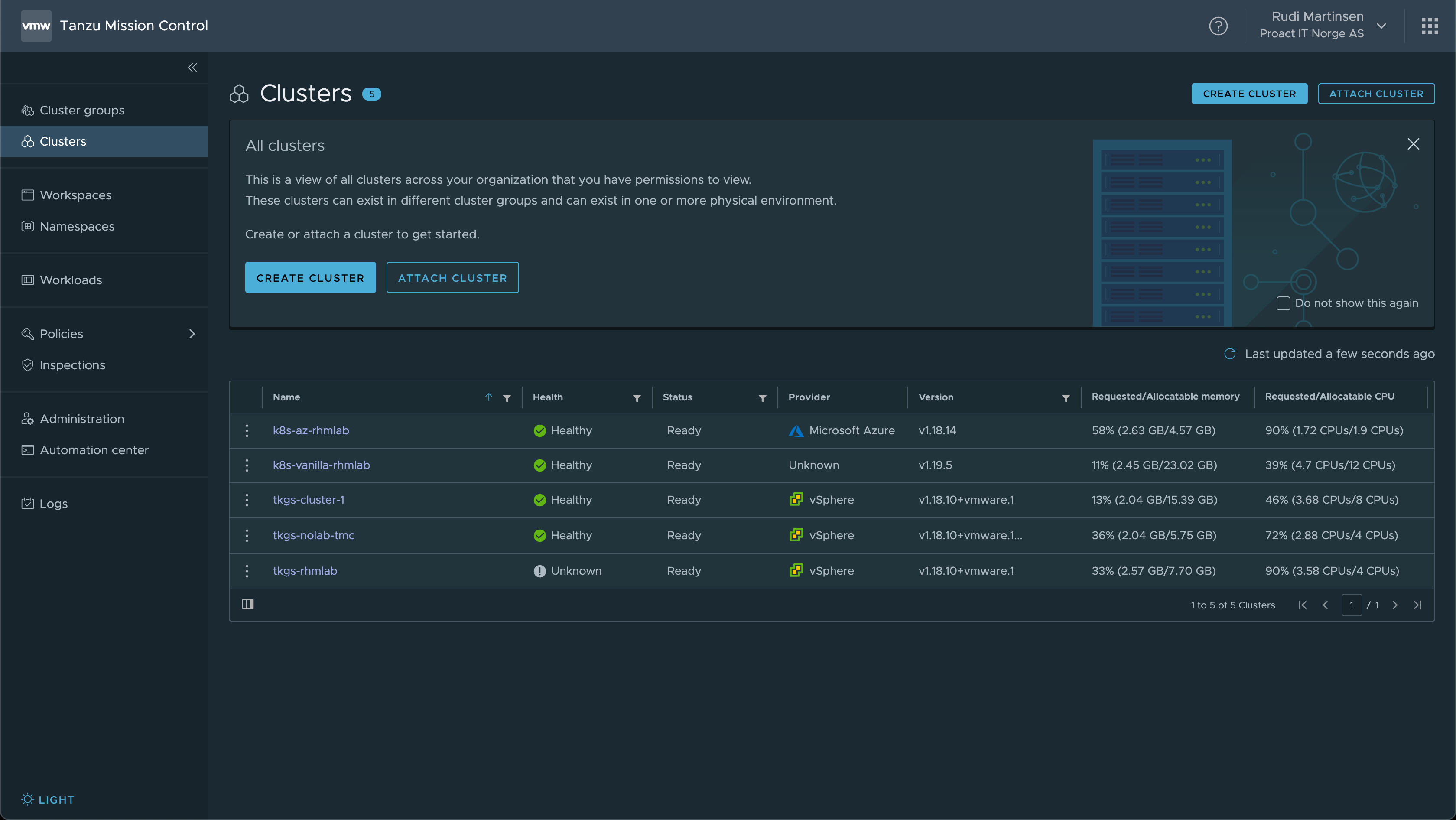Image resolution: width=1456 pixels, height=820 pixels.
Task: Close the All clusters info banner
Action: 1413,144
